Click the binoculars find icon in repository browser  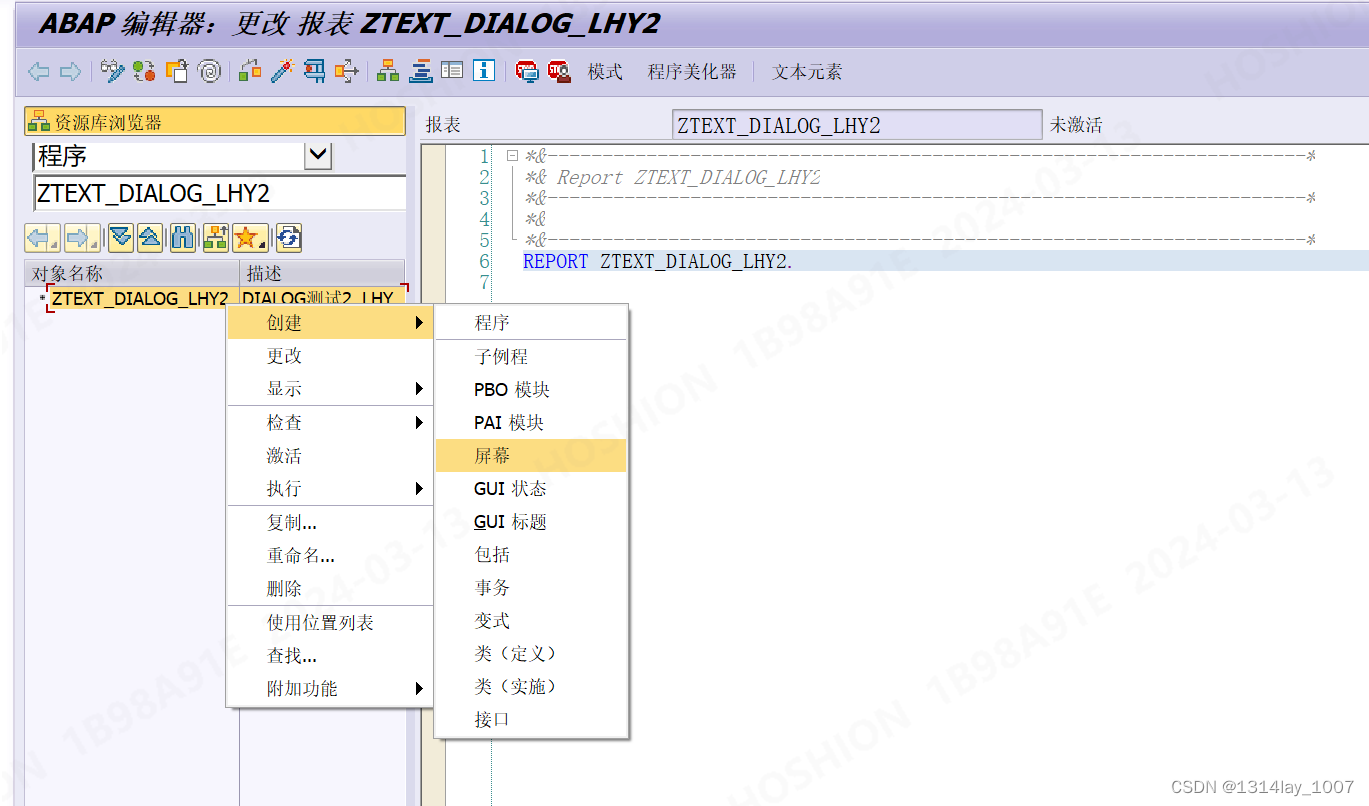click(183, 237)
